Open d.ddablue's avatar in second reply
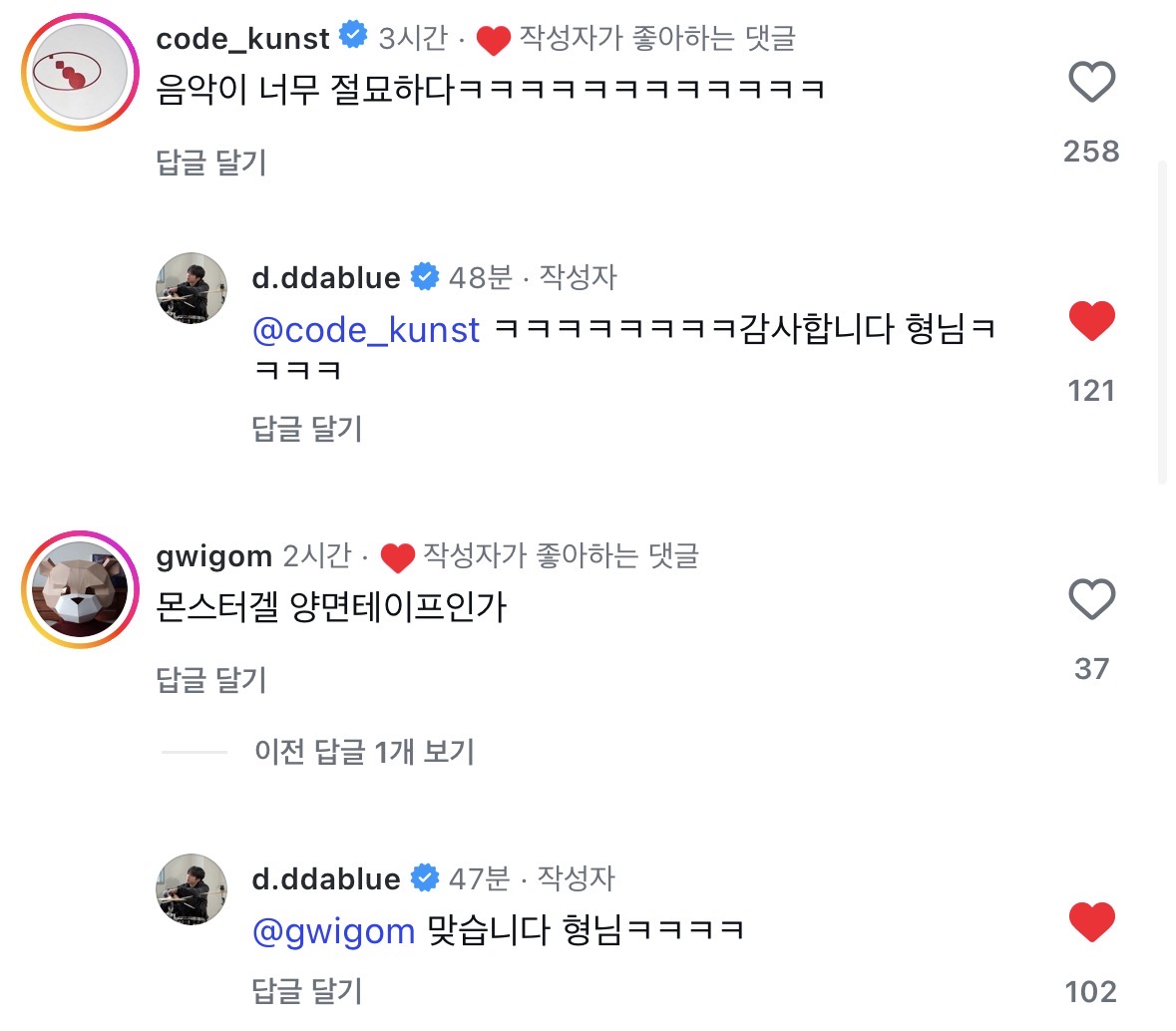The width and height of the screenshot is (1176, 1031). click(192, 888)
